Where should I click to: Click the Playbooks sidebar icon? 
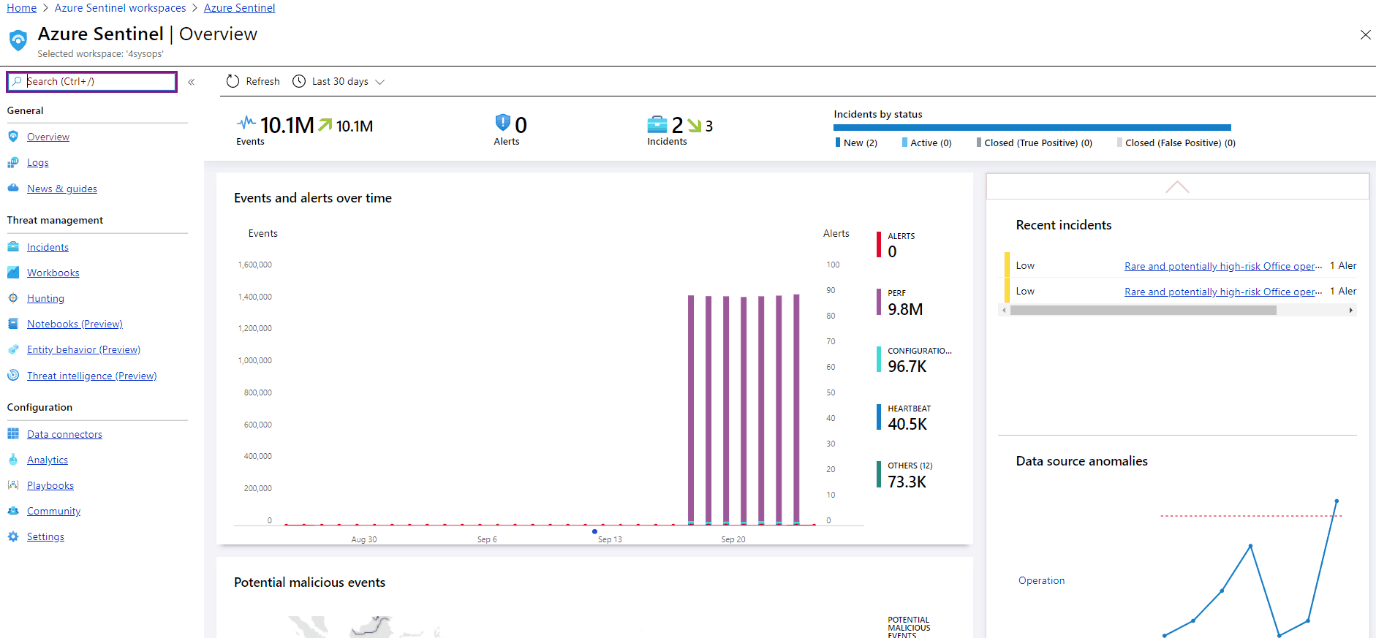click(x=13, y=485)
